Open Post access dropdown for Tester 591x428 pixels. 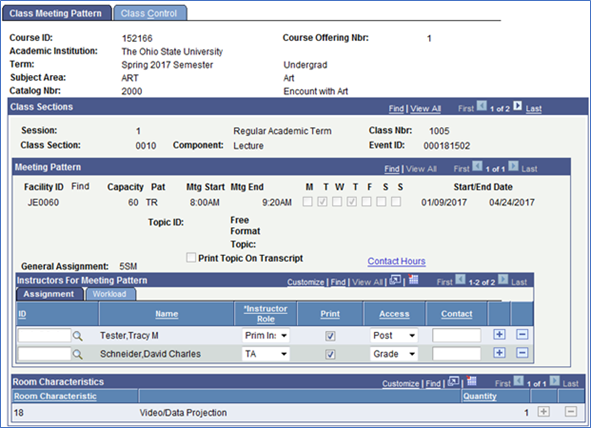(394, 335)
